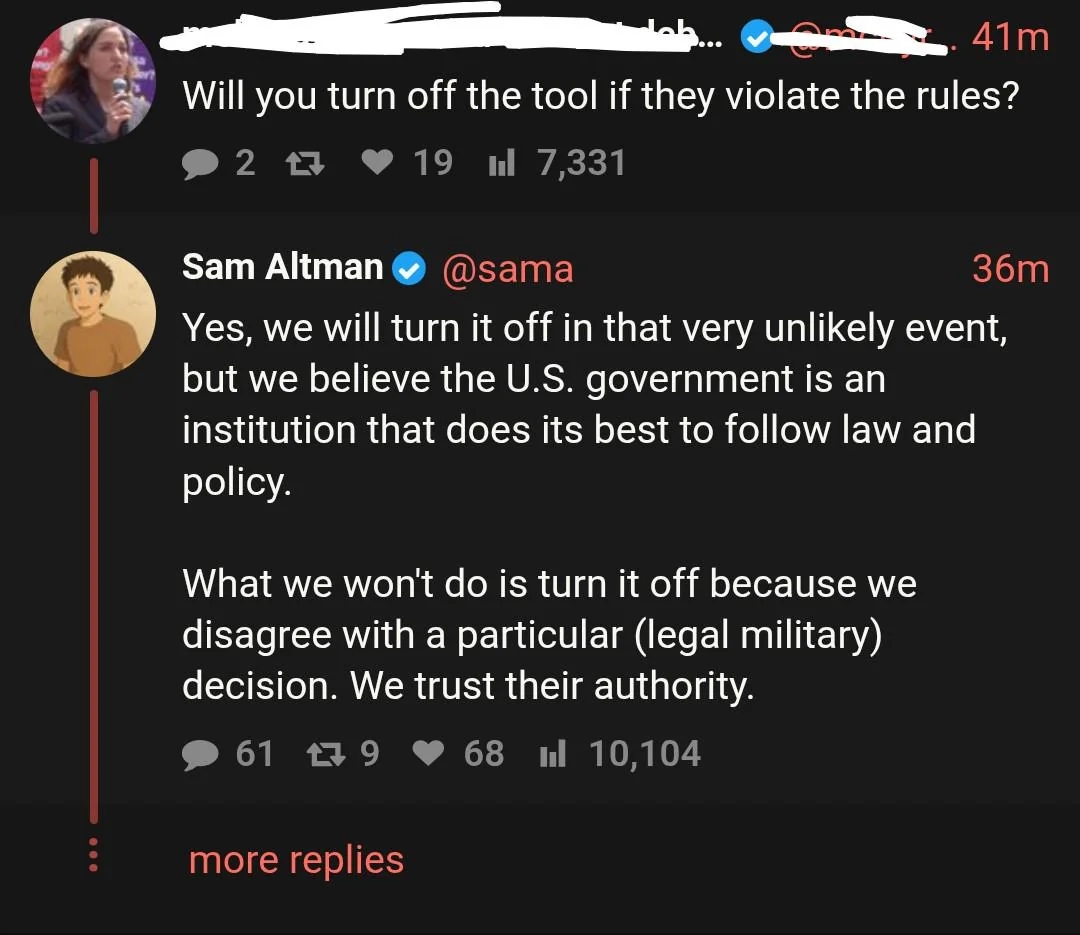
Task: Click the Sam Altman display name
Action: coord(282,268)
